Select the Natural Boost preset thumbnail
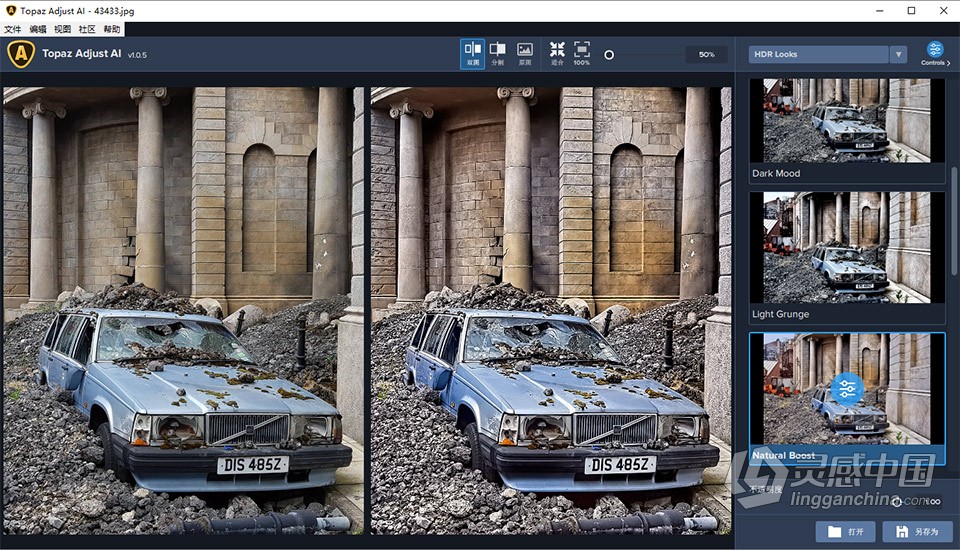 [847, 389]
